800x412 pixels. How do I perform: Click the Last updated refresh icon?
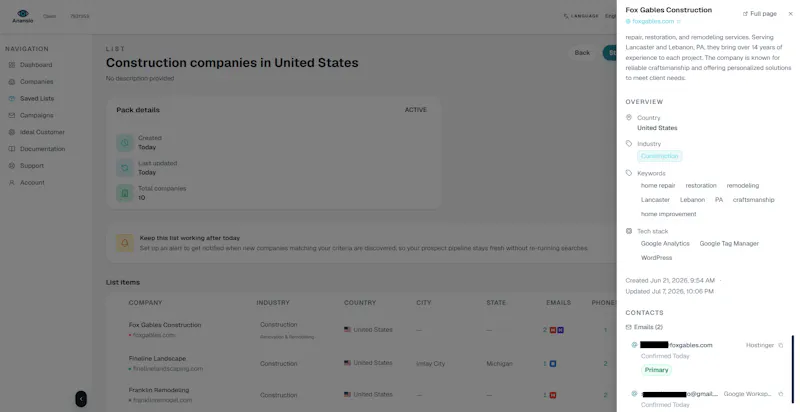(x=124, y=168)
